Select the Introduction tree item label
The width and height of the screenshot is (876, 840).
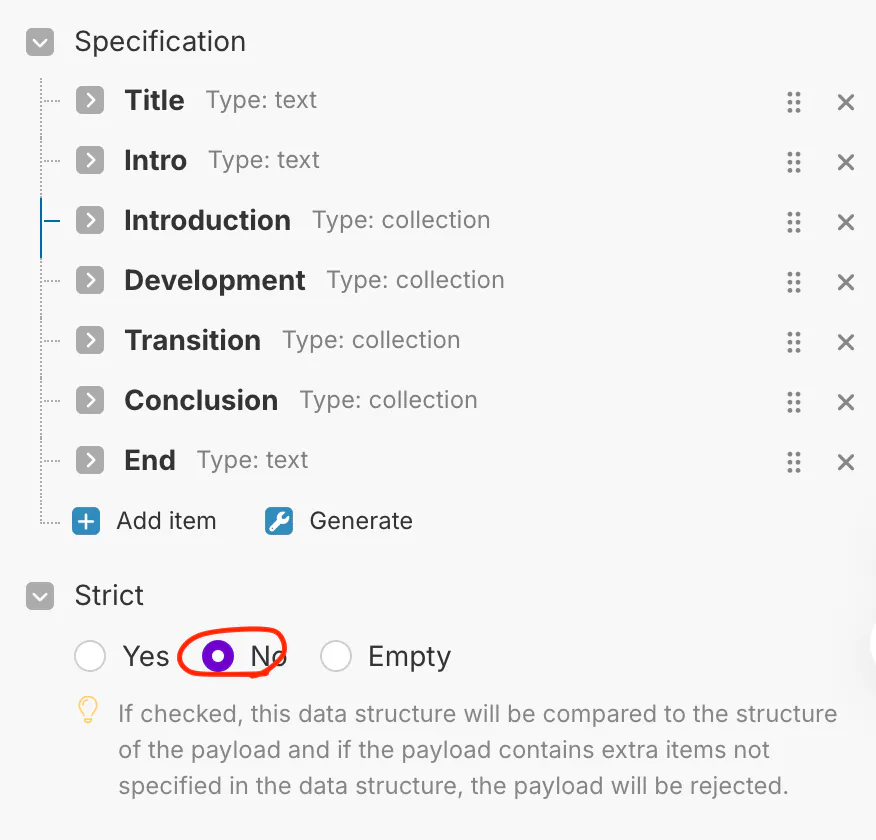tap(207, 220)
